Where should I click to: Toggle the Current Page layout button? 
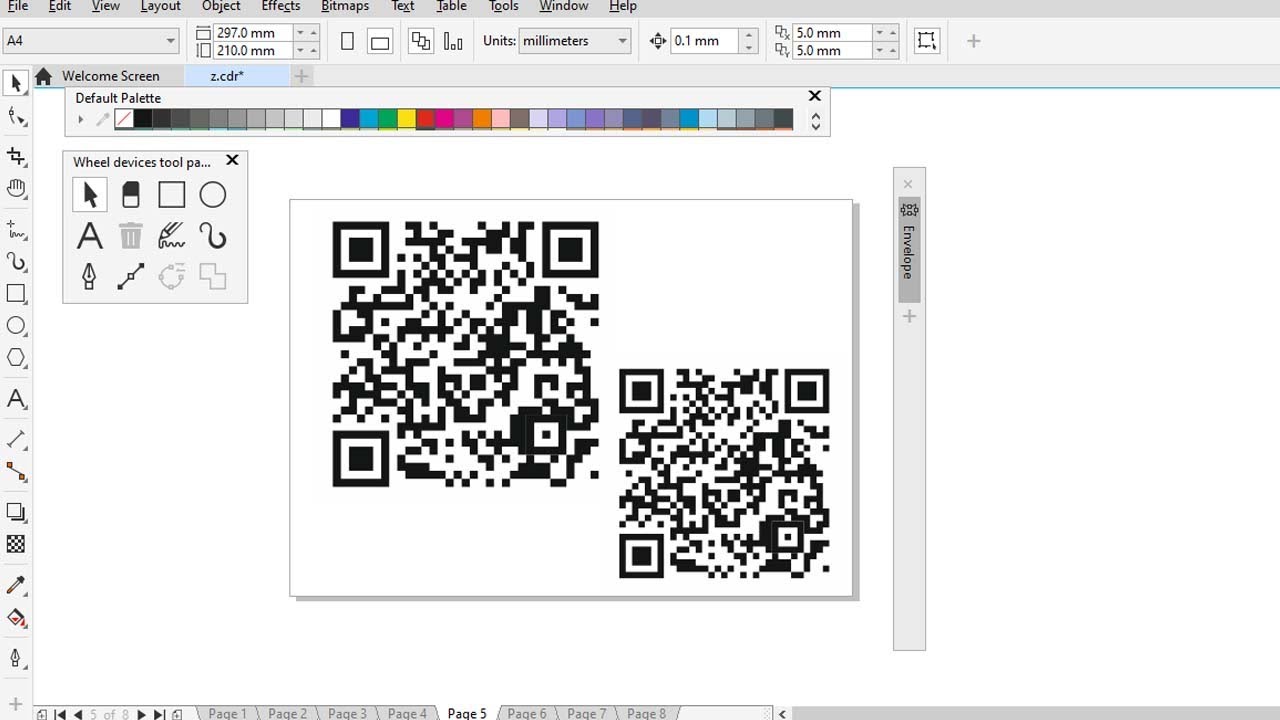coord(453,42)
